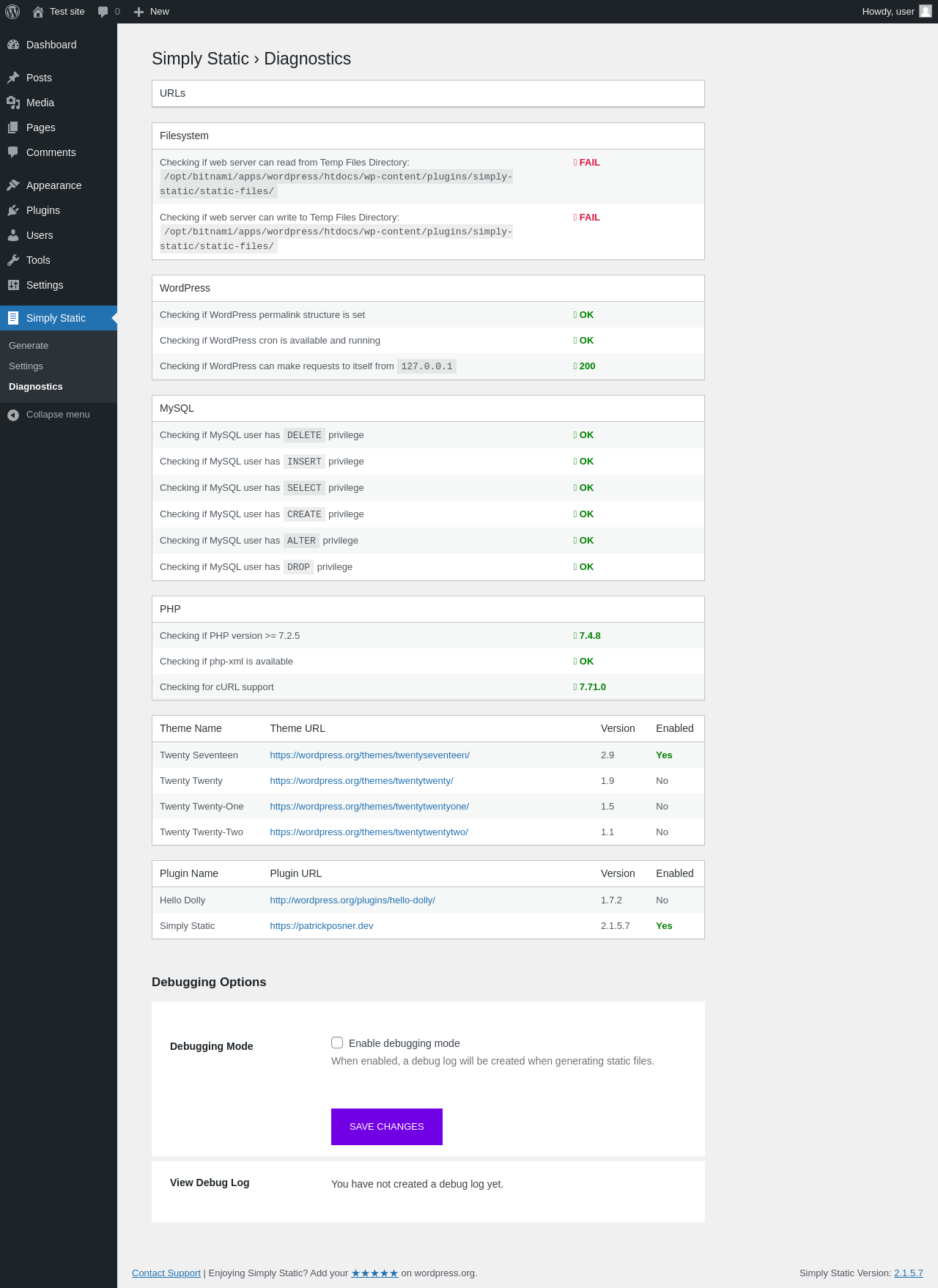Click the Save Changes button

pos(387,1127)
